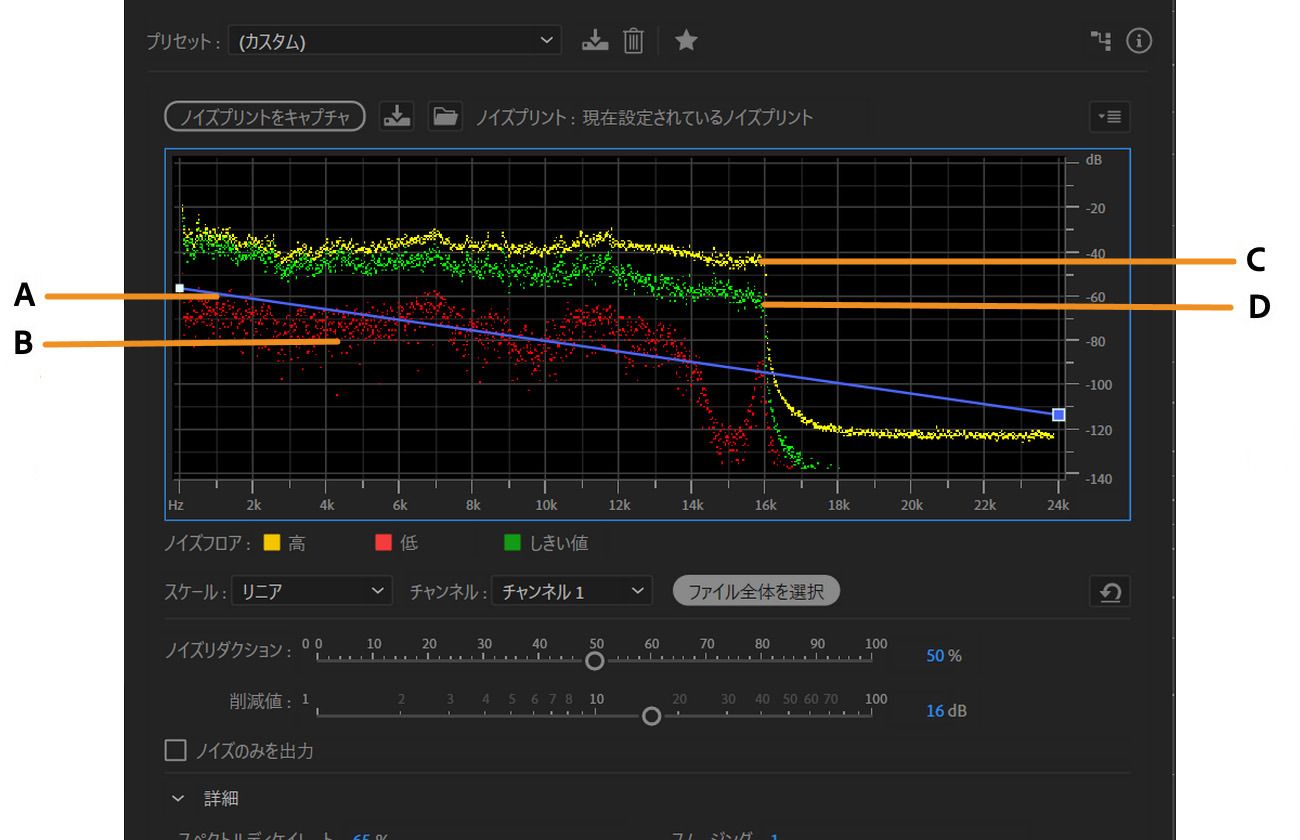Select the blue curve control point at 24k
The width and height of the screenshot is (1300, 840).
point(1059,414)
